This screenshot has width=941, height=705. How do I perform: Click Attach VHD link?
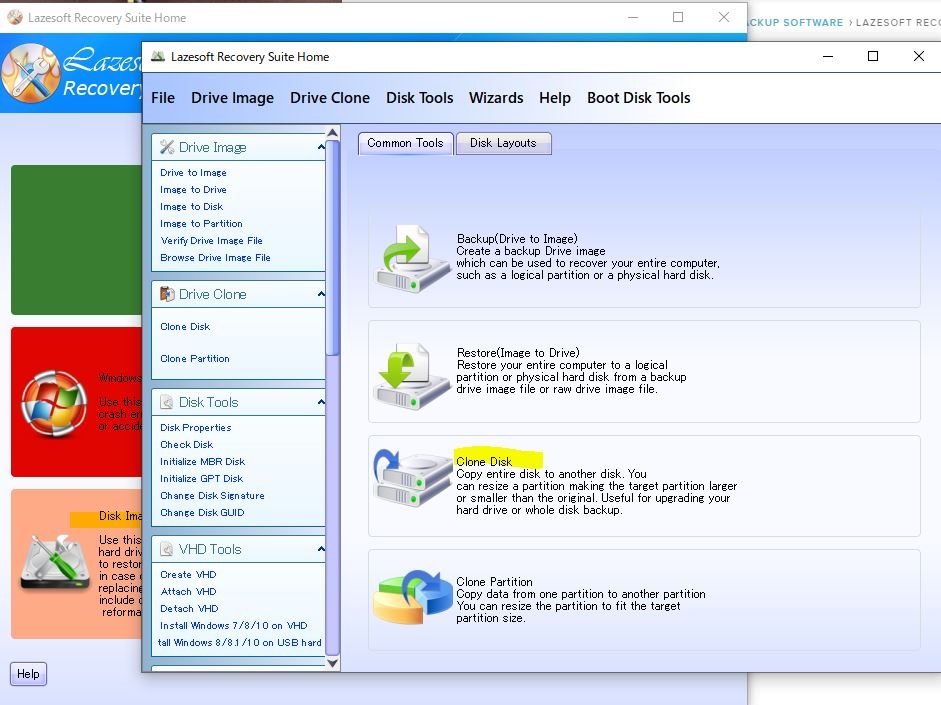[x=188, y=592]
